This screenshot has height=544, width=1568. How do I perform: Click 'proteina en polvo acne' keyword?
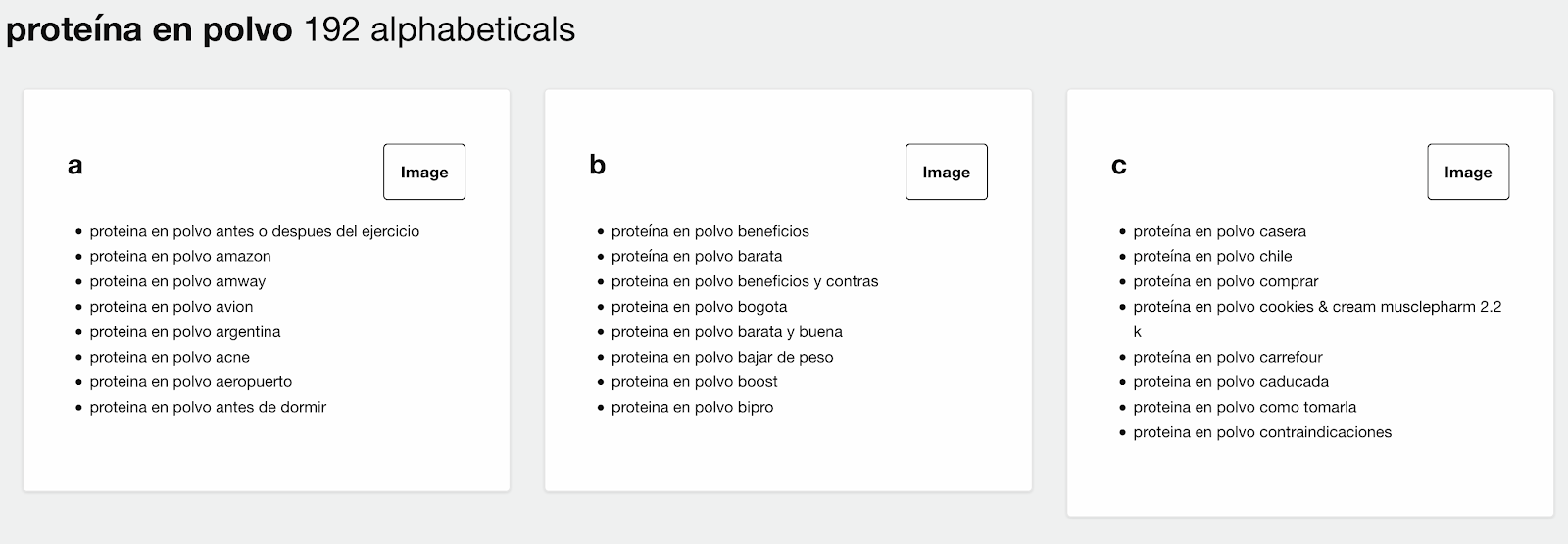(170, 357)
